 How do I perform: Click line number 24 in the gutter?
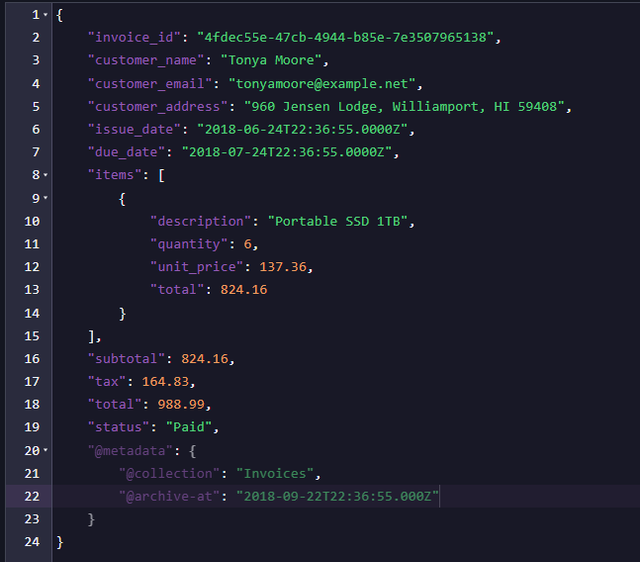pos(30,542)
